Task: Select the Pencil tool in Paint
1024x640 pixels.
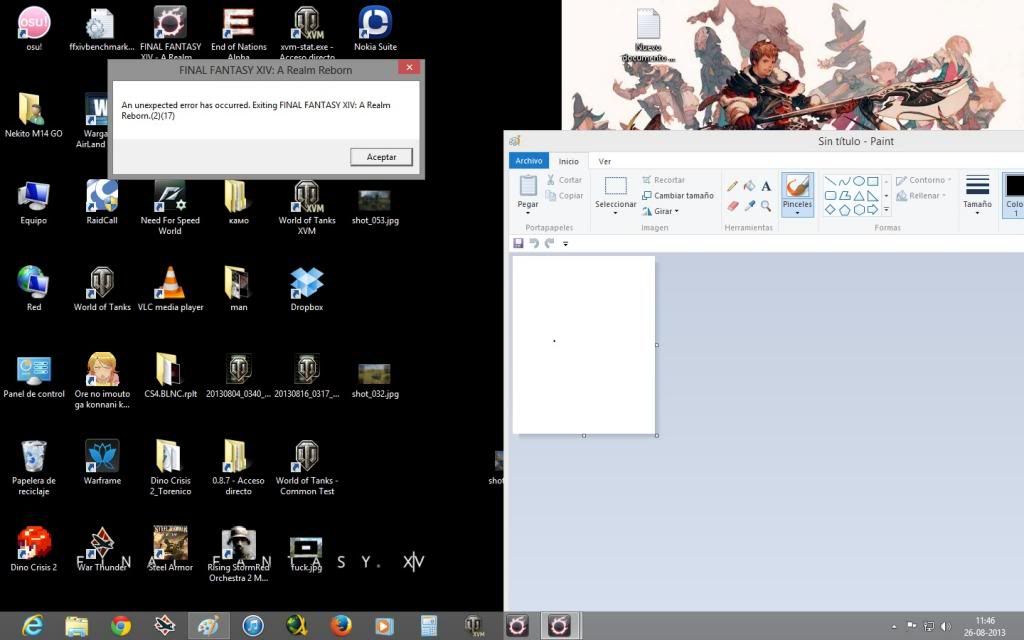Action: (733, 186)
